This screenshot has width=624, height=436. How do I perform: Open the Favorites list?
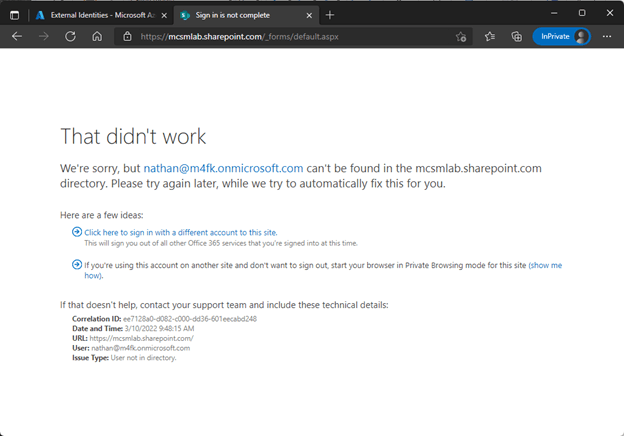tap(490, 37)
